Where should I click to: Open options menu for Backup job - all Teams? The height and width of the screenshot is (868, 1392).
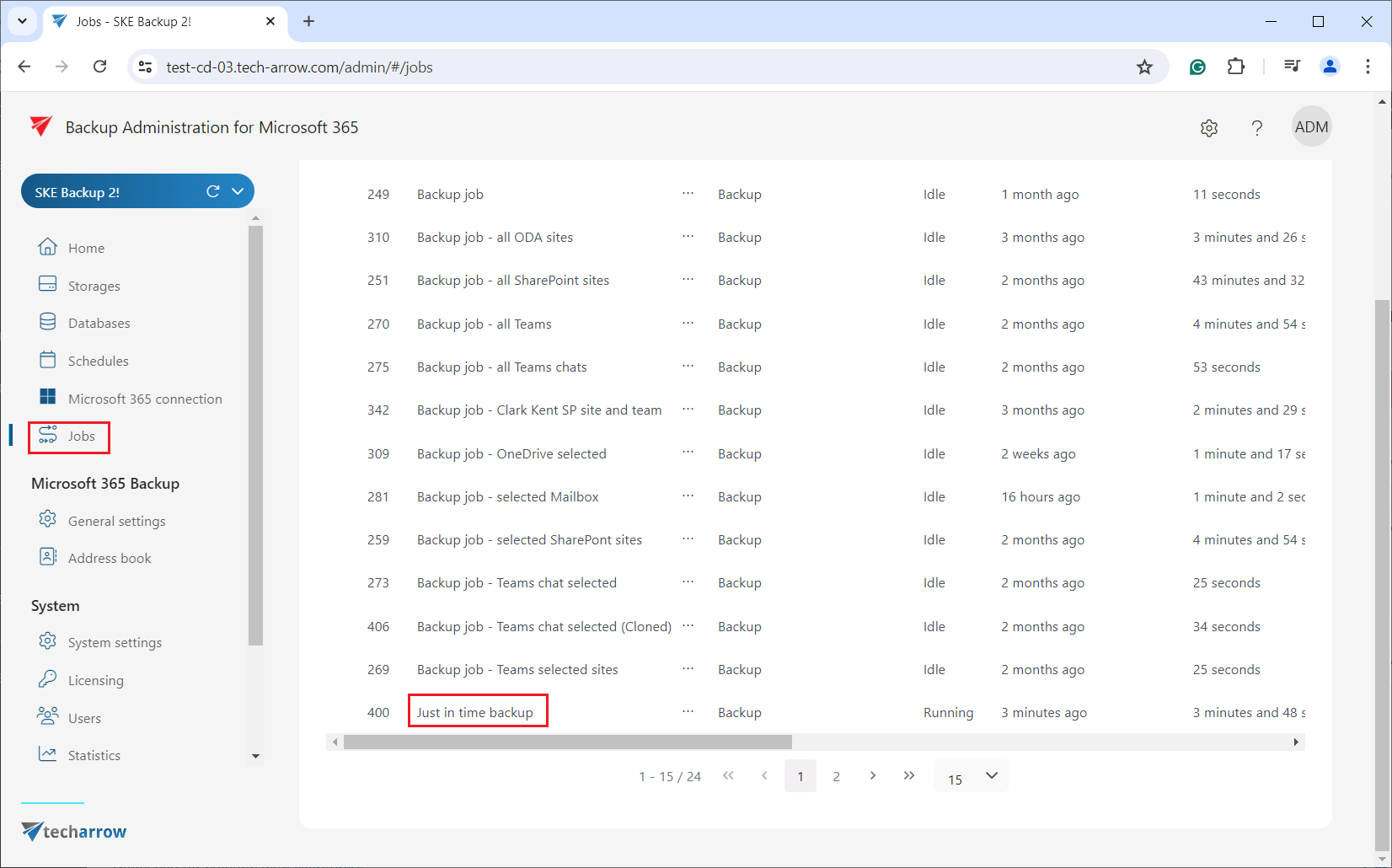coord(688,324)
